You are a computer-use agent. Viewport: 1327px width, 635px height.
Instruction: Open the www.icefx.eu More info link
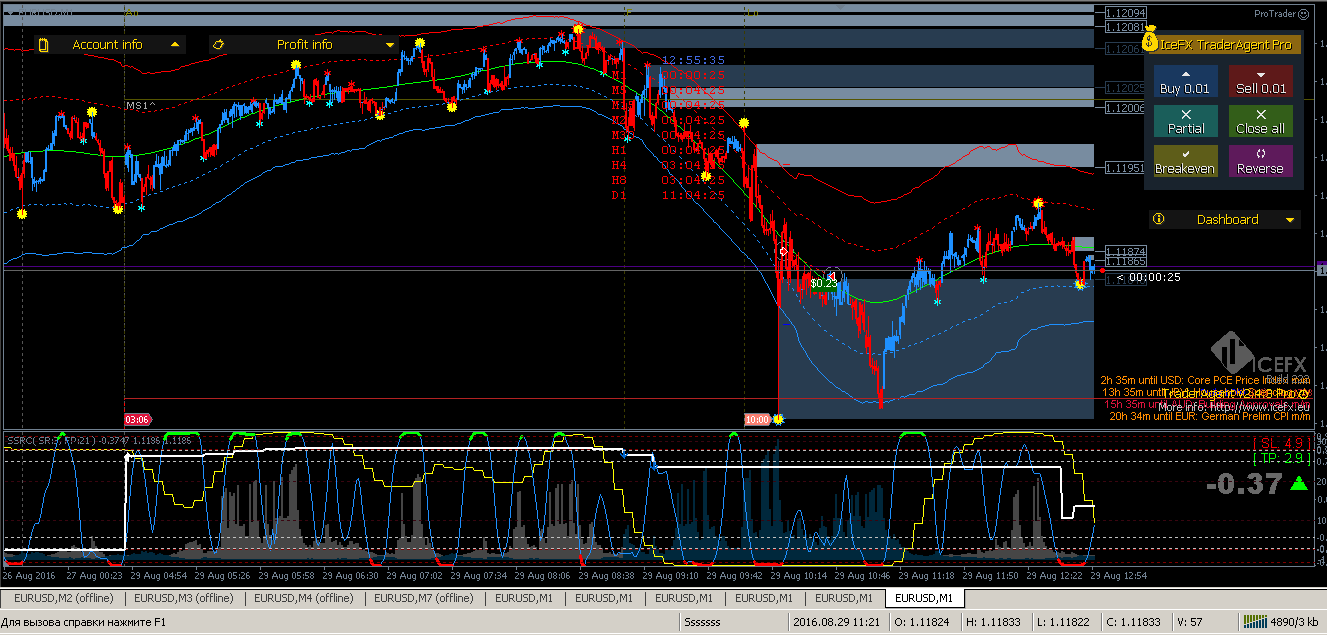1234,407
